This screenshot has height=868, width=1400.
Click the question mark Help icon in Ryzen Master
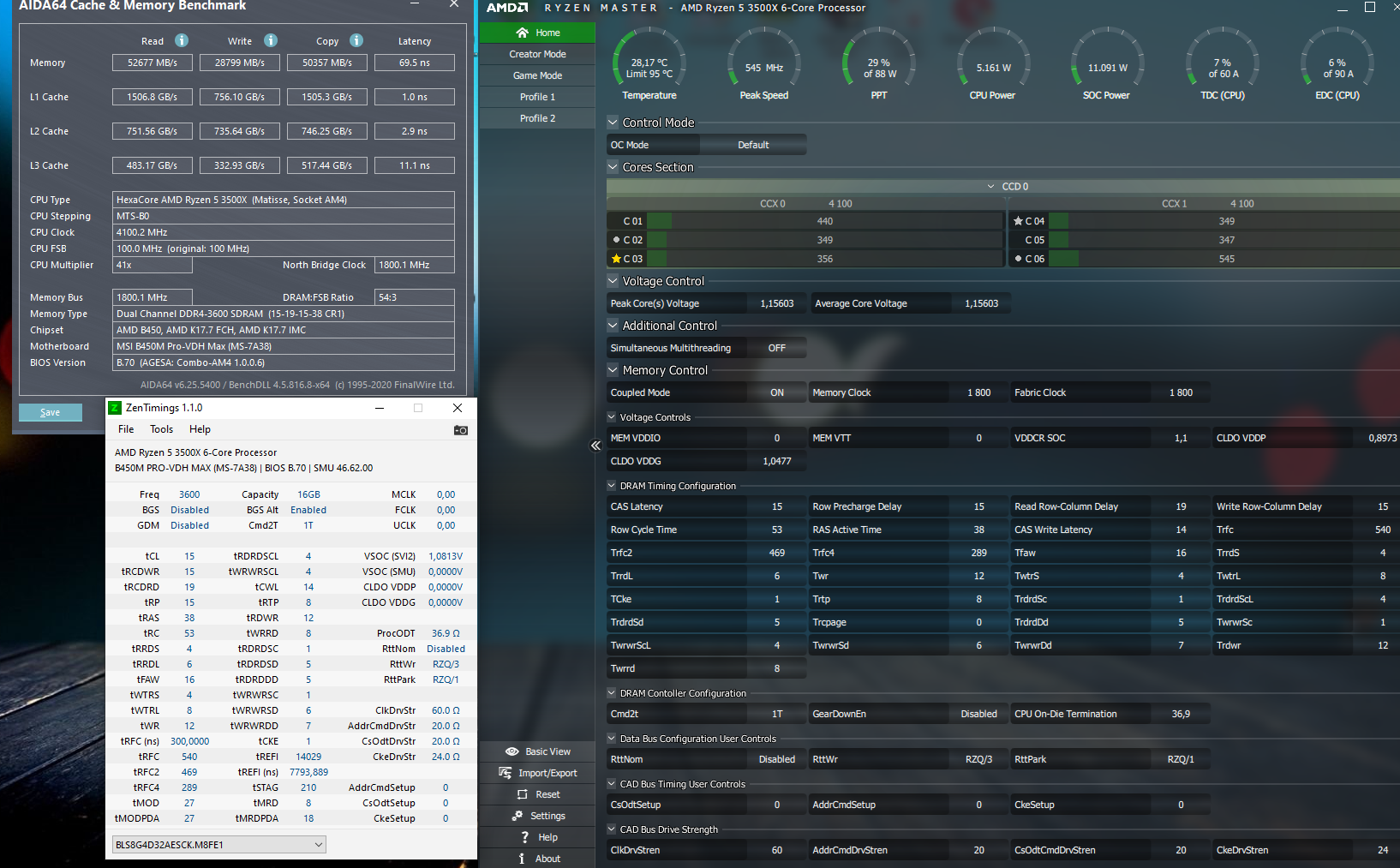pyautogui.click(x=525, y=837)
